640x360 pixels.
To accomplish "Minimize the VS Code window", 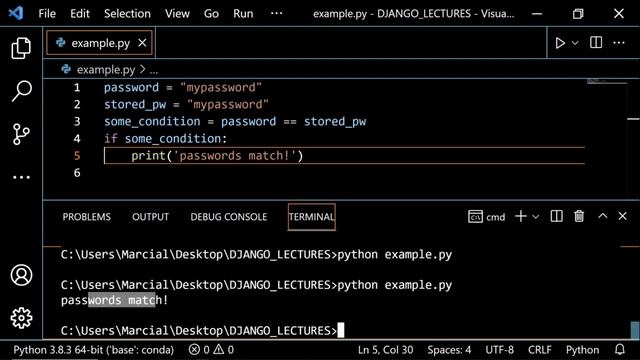I will pos(537,13).
